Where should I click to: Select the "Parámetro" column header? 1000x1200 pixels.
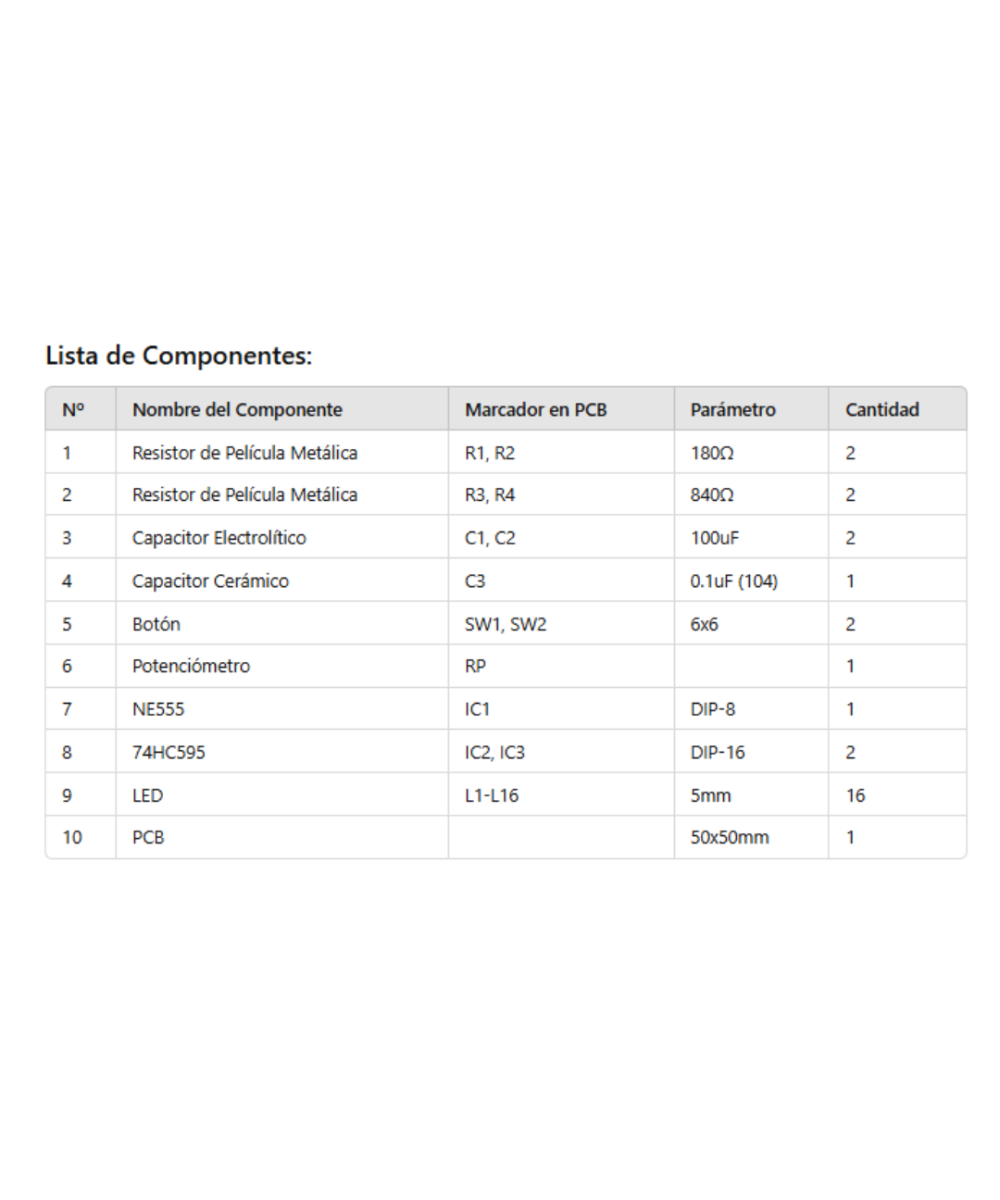point(732,409)
